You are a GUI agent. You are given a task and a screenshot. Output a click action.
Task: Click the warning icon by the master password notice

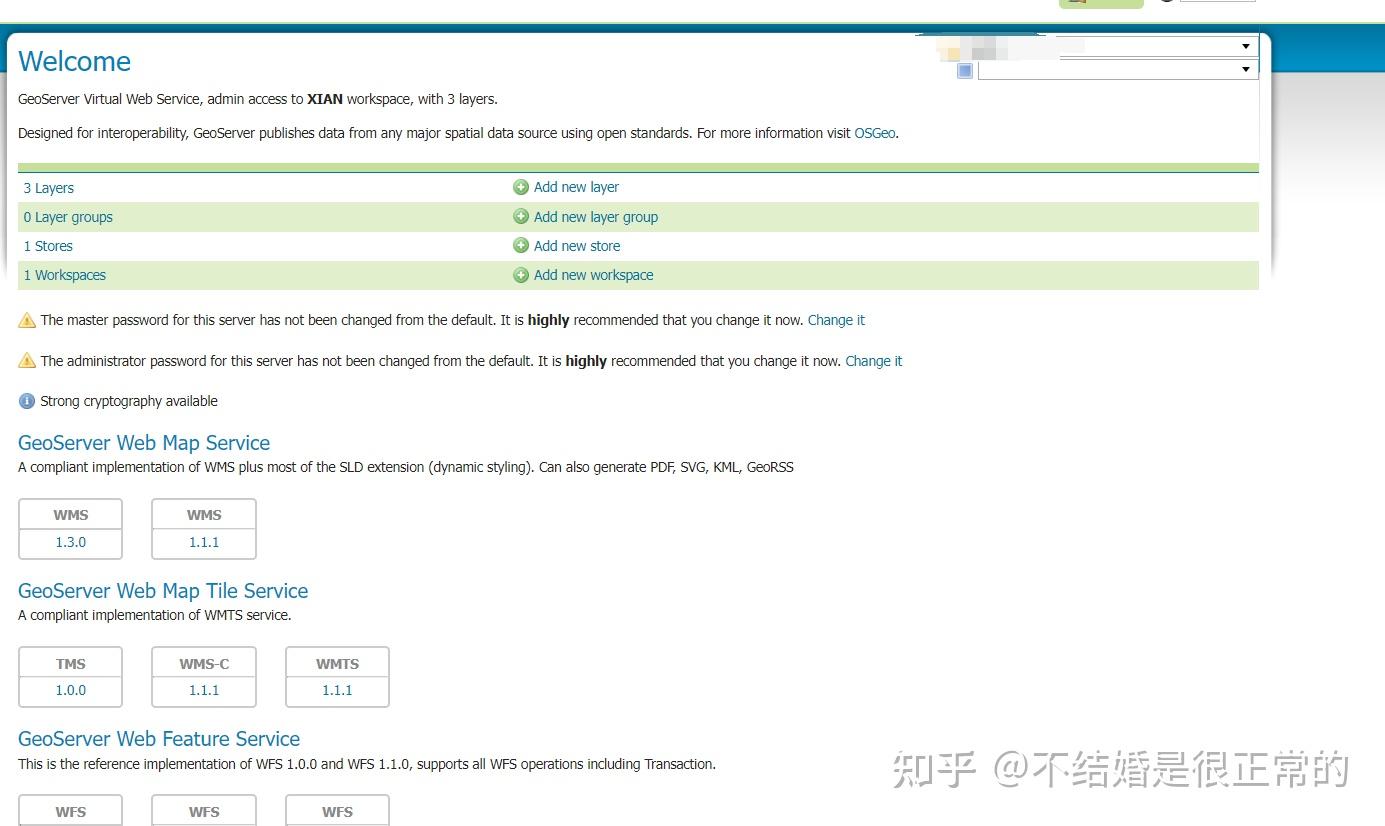(x=26, y=319)
